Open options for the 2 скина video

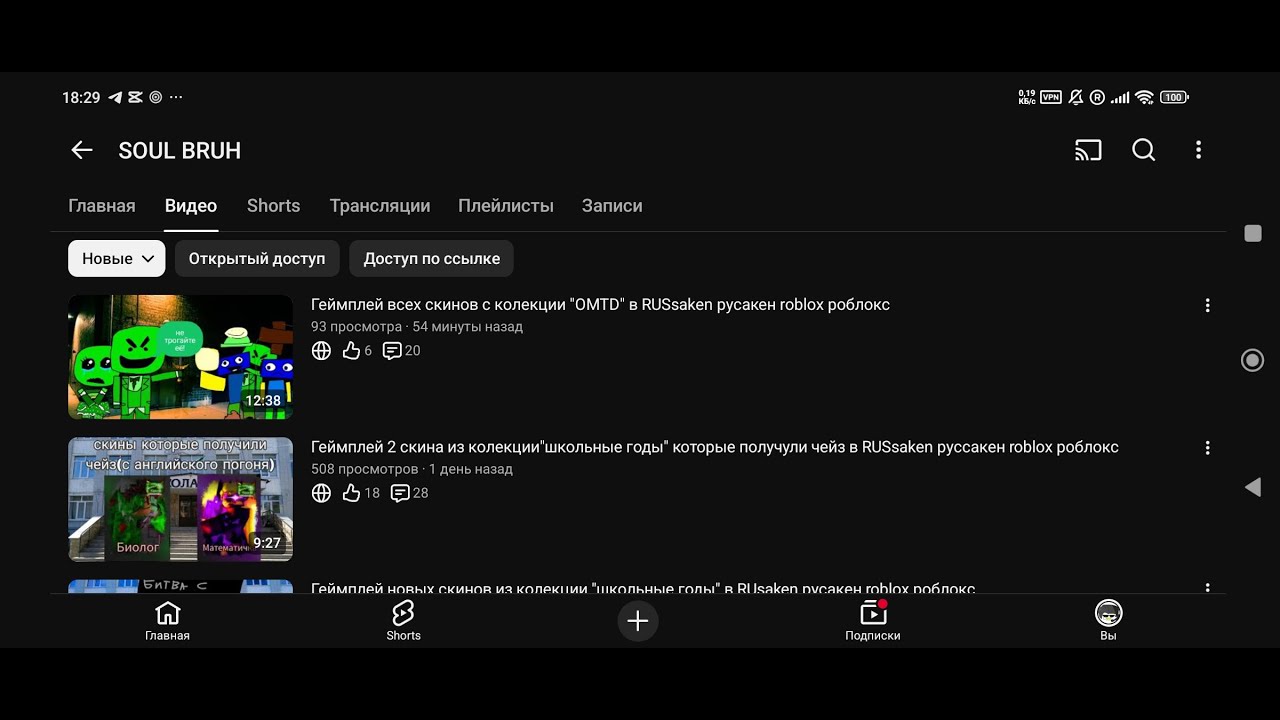point(1207,448)
